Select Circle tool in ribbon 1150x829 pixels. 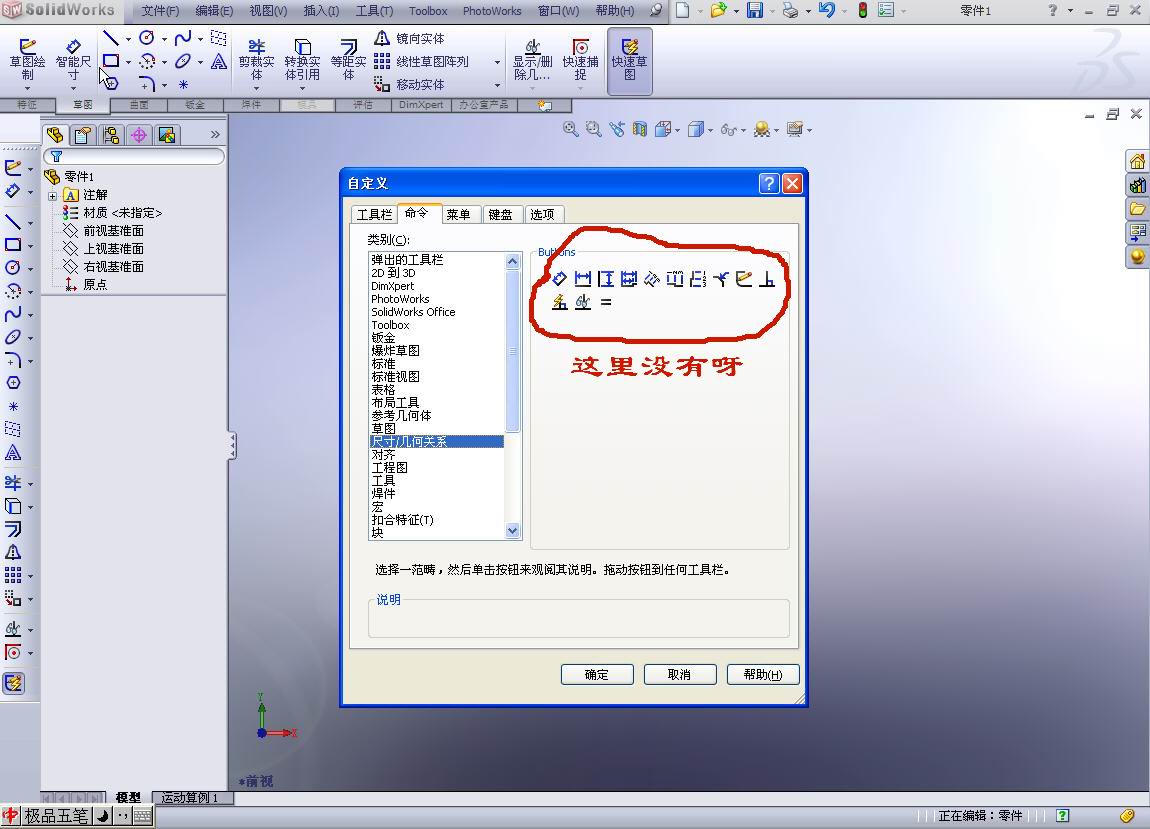click(x=147, y=37)
